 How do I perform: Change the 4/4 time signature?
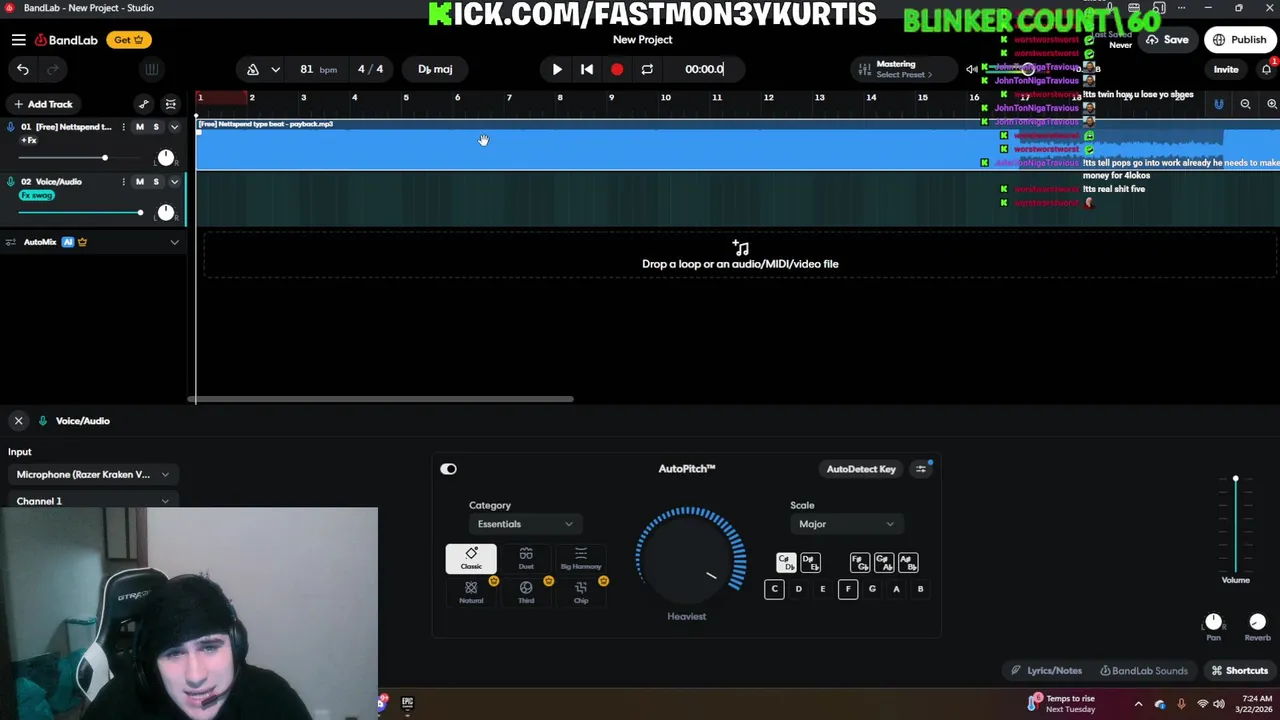click(370, 69)
